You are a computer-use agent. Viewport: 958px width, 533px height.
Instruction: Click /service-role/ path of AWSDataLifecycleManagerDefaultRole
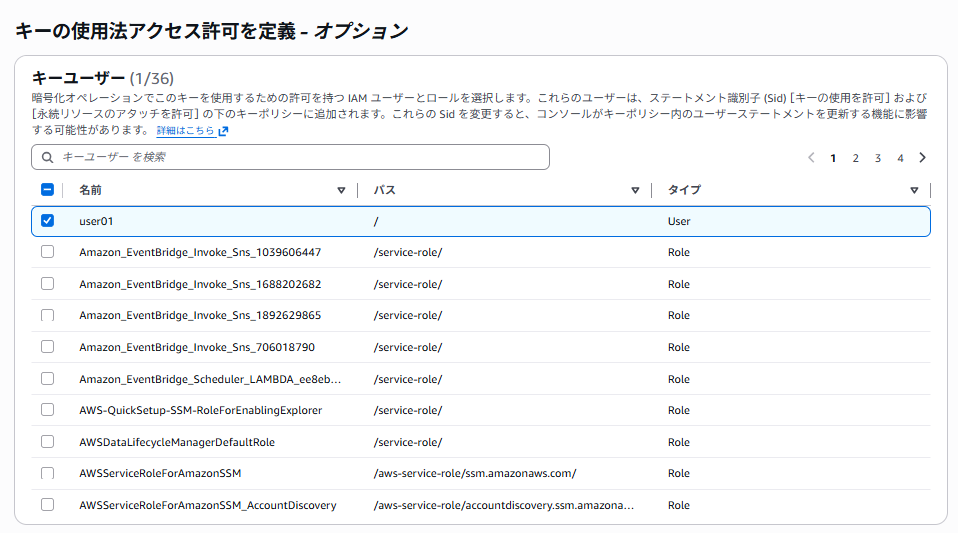click(408, 442)
